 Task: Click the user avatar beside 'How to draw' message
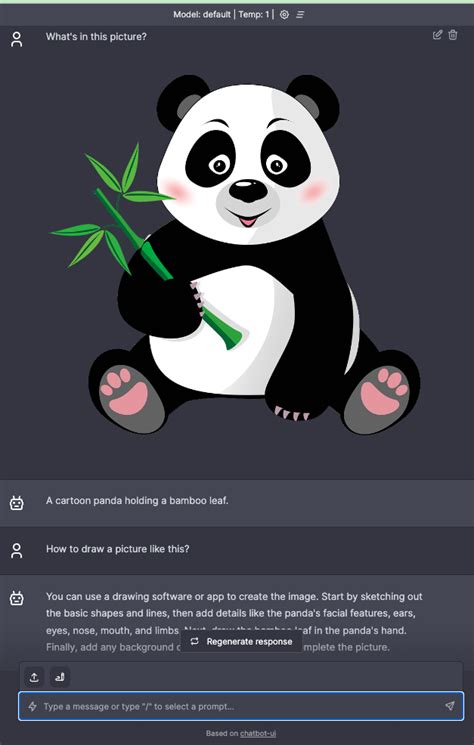tap(17, 551)
